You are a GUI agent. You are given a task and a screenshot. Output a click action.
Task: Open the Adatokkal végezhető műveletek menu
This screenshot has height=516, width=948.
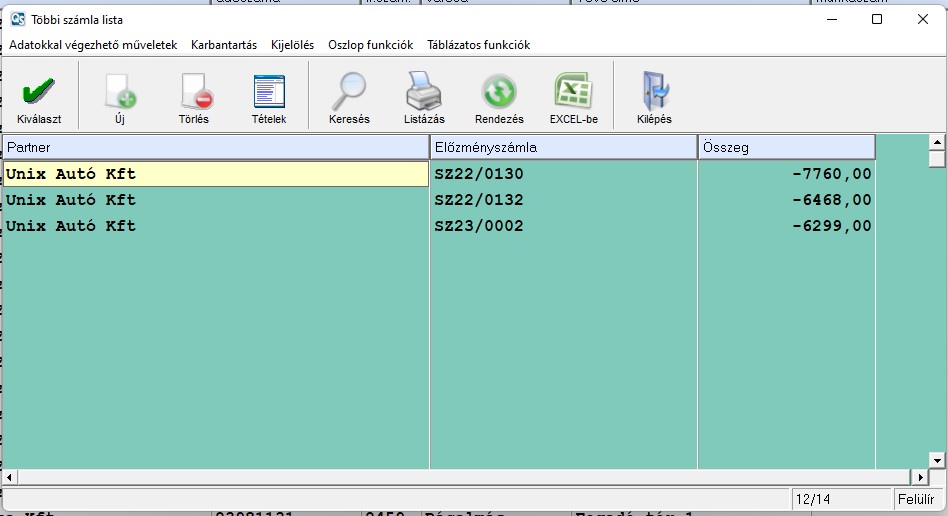coord(93,45)
